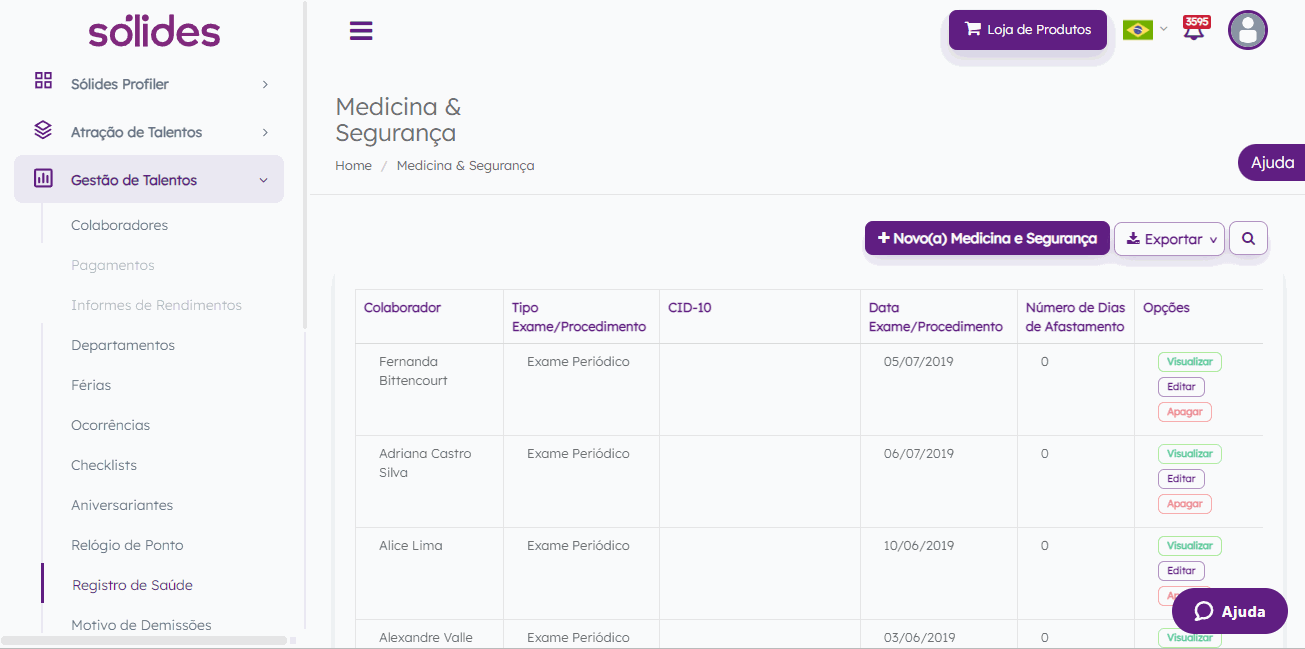The height and width of the screenshot is (649, 1305).
Task: Open the hamburger menu icon
Action: 361,31
